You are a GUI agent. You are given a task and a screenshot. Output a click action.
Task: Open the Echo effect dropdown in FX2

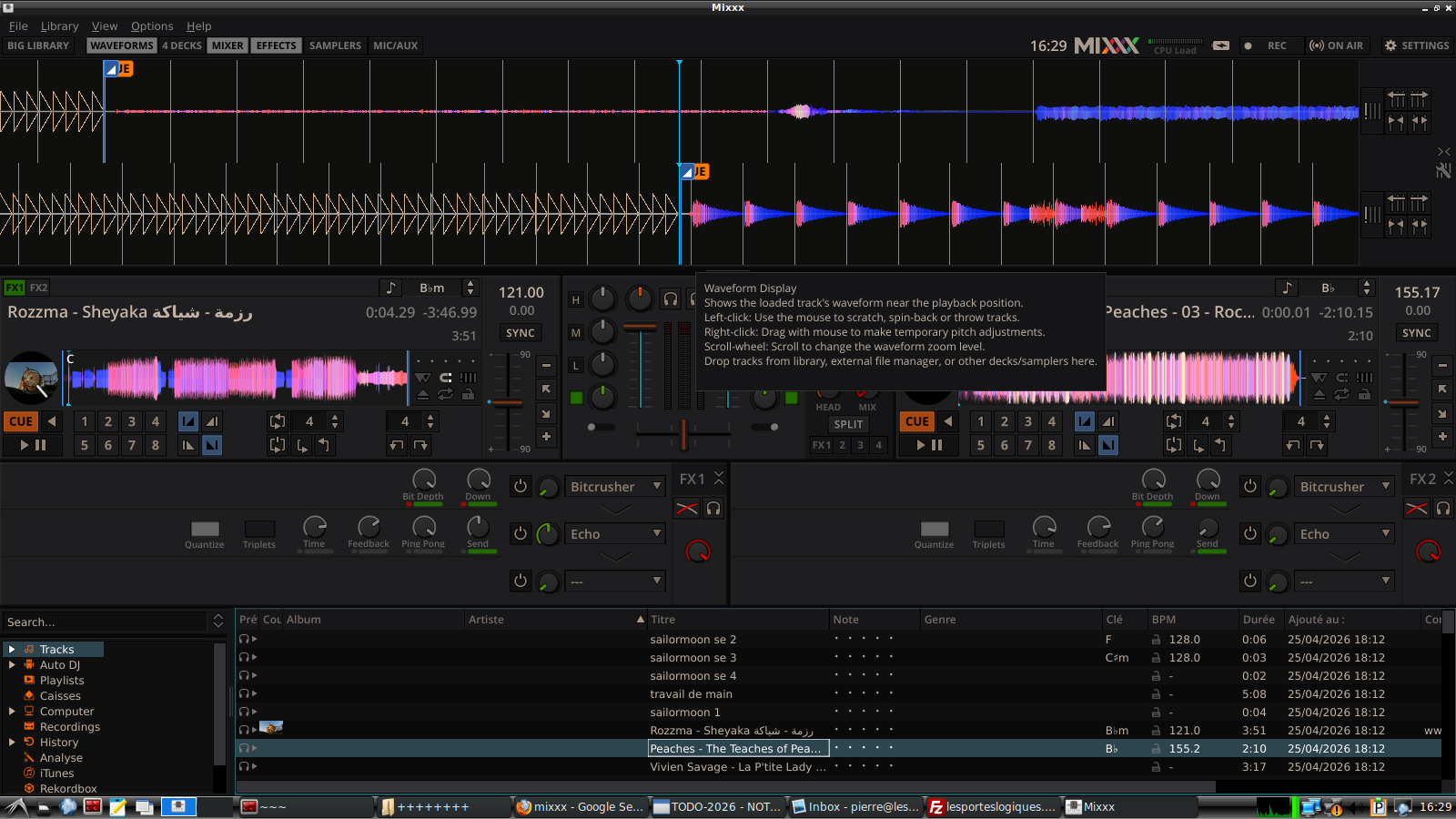coord(1345,533)
